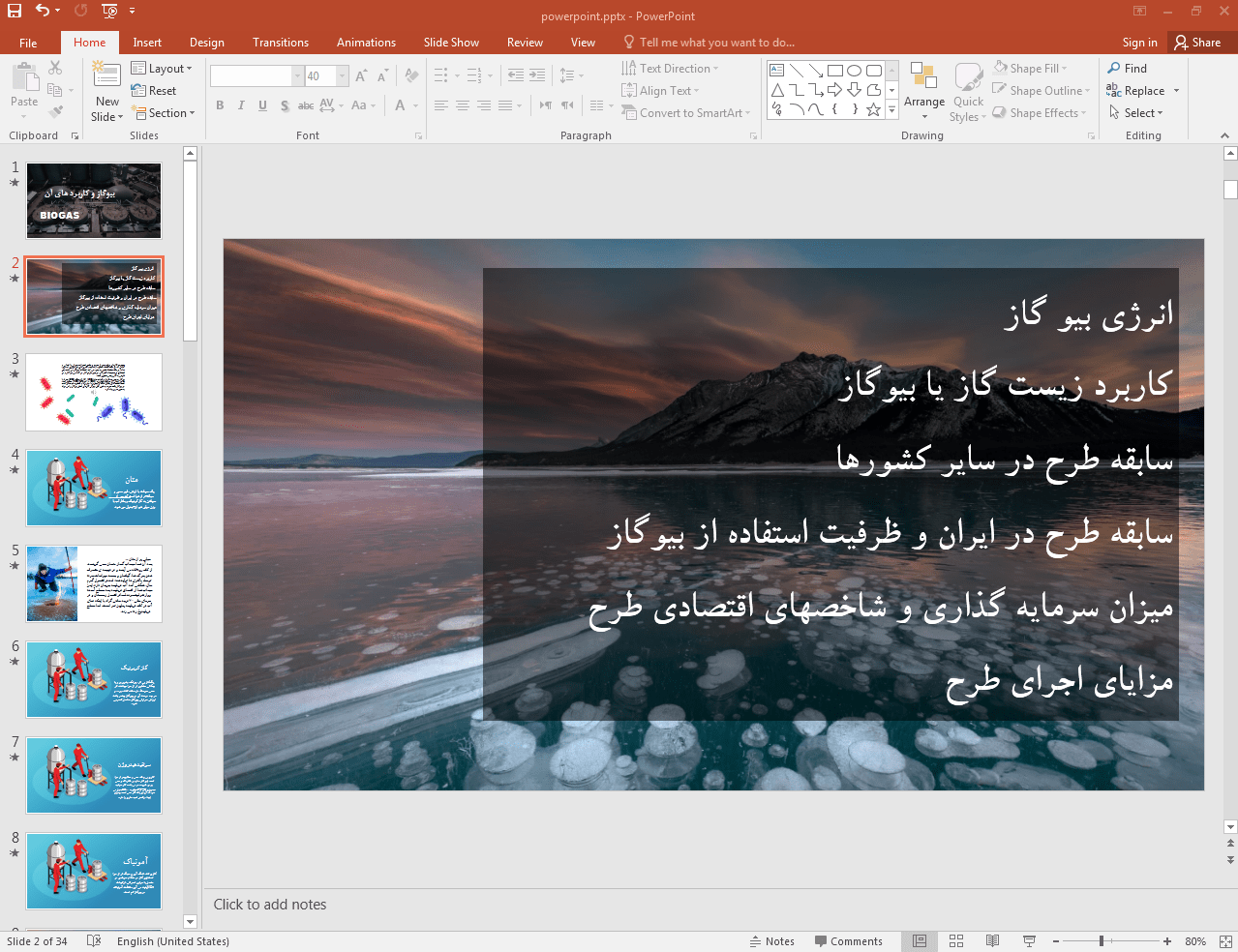Click the Find magnifier icon

point(1114,69)
